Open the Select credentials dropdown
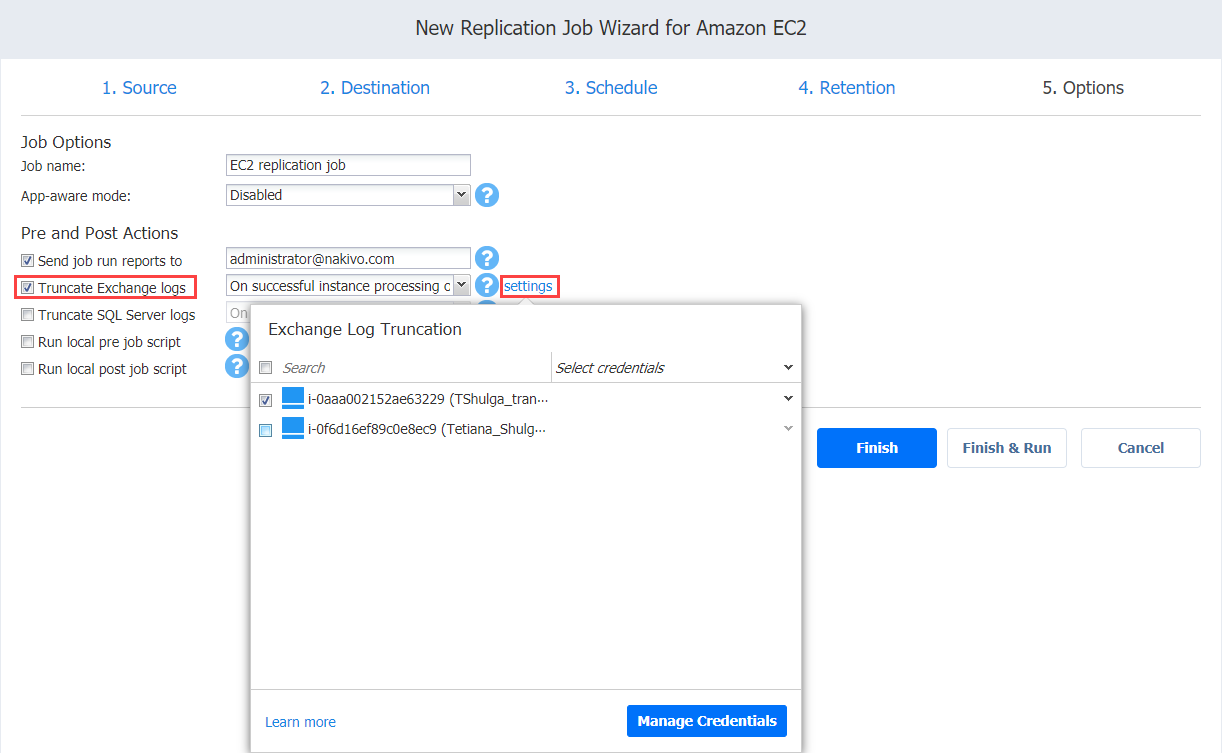Viewport: 1222px width, 753px height. click(675, 368)
